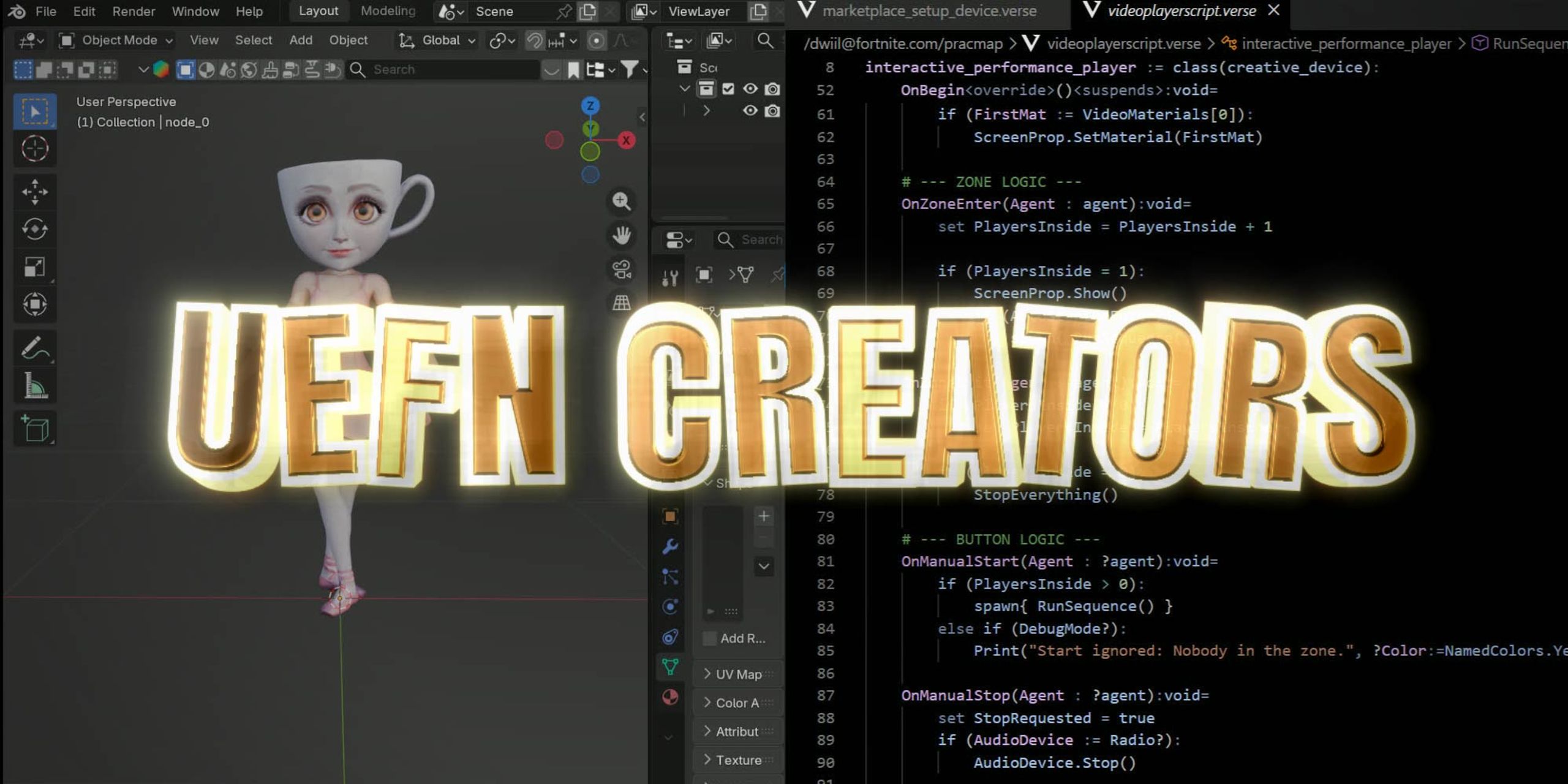This screenshot has height=784, width=1568.
Task: Select the Select Box tool
Action: click(35, 111)
